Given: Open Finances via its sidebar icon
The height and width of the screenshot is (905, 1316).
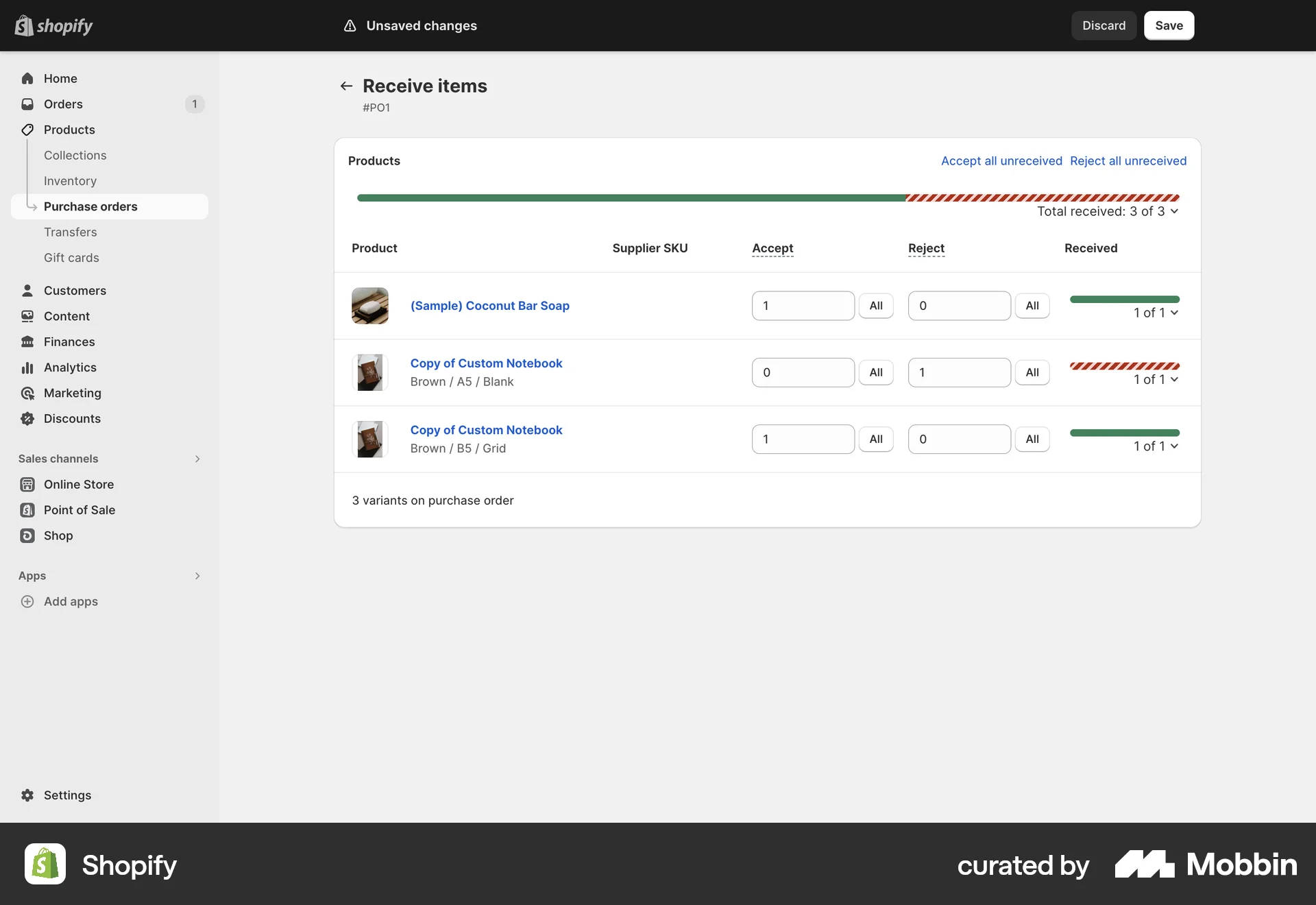Looking at the screenshot, I should pyautogui.click(x=27, y=341).
